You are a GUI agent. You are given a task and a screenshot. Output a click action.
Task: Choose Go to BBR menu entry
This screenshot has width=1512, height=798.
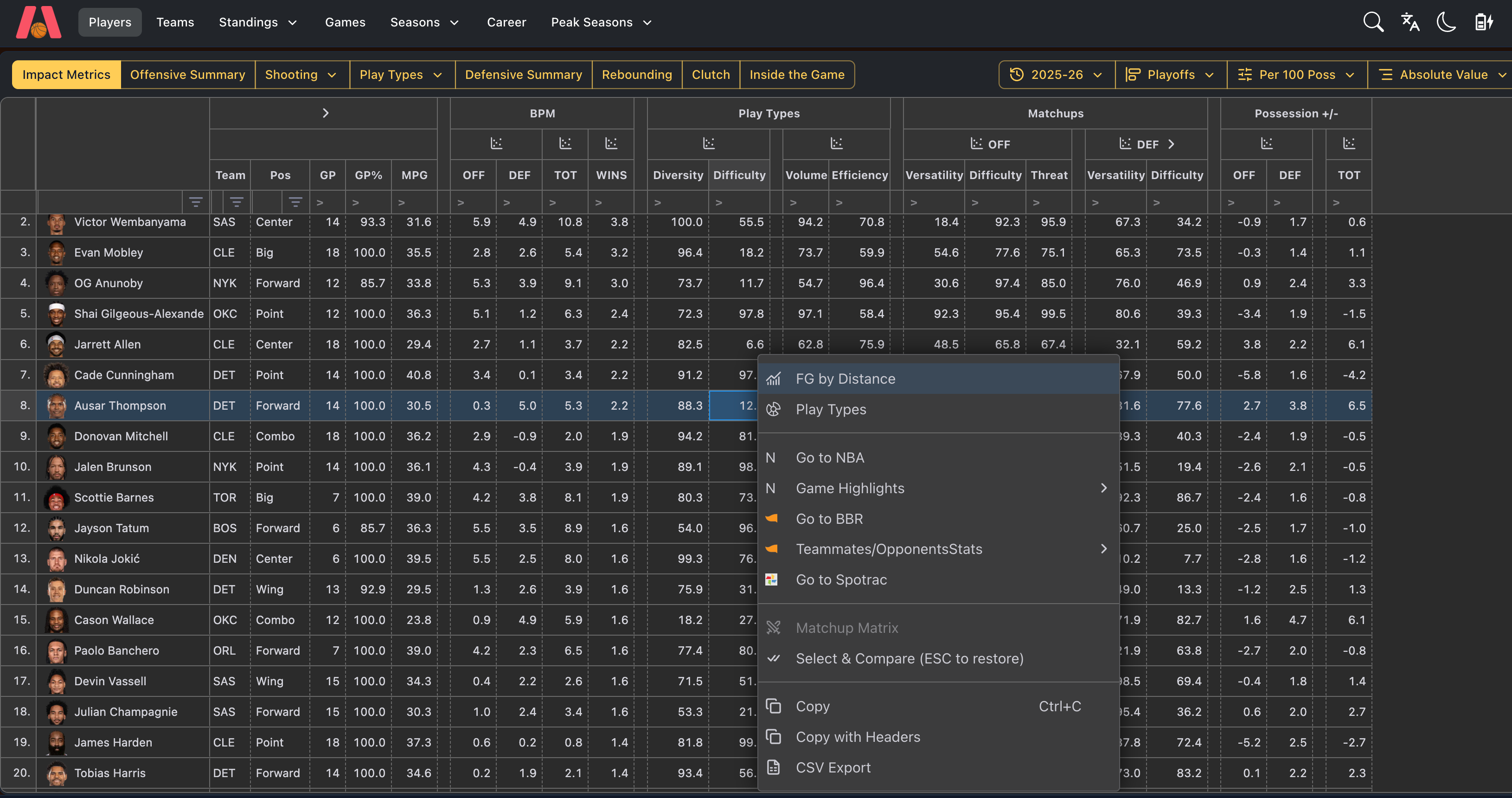tap(939, 519)
